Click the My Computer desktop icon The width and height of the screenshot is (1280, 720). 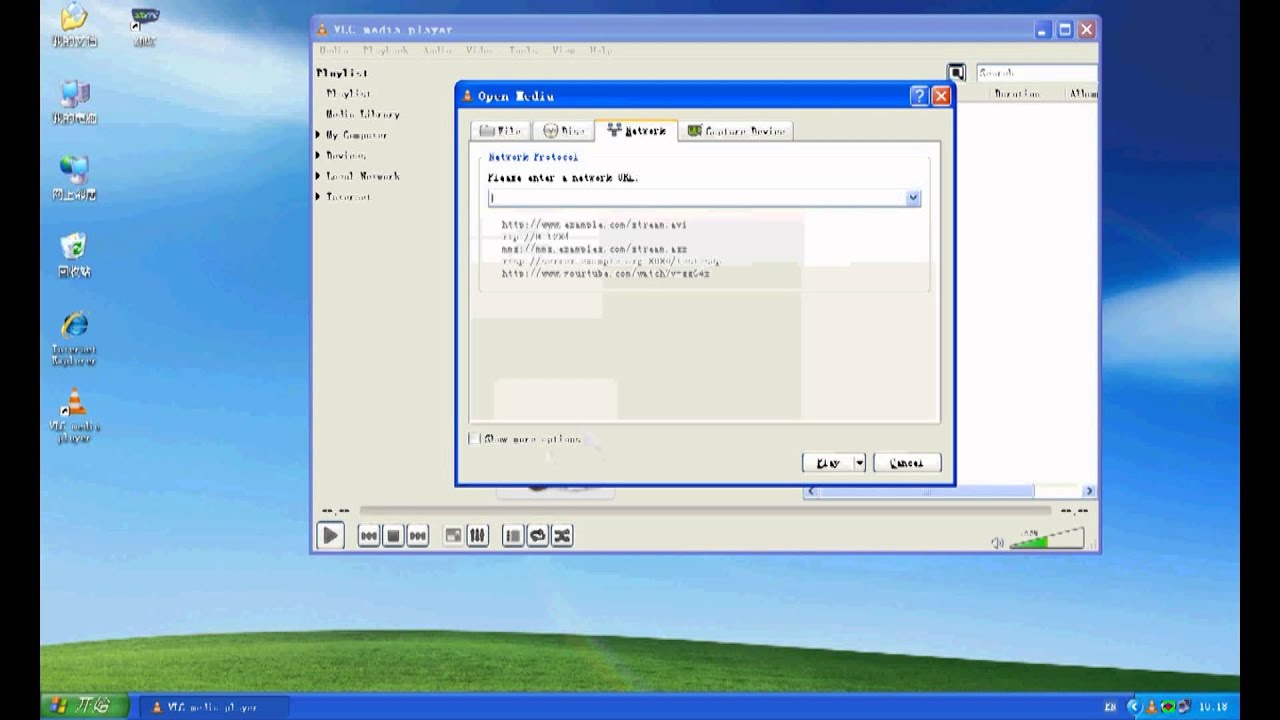pyautogui.click(x=75, y=103)
